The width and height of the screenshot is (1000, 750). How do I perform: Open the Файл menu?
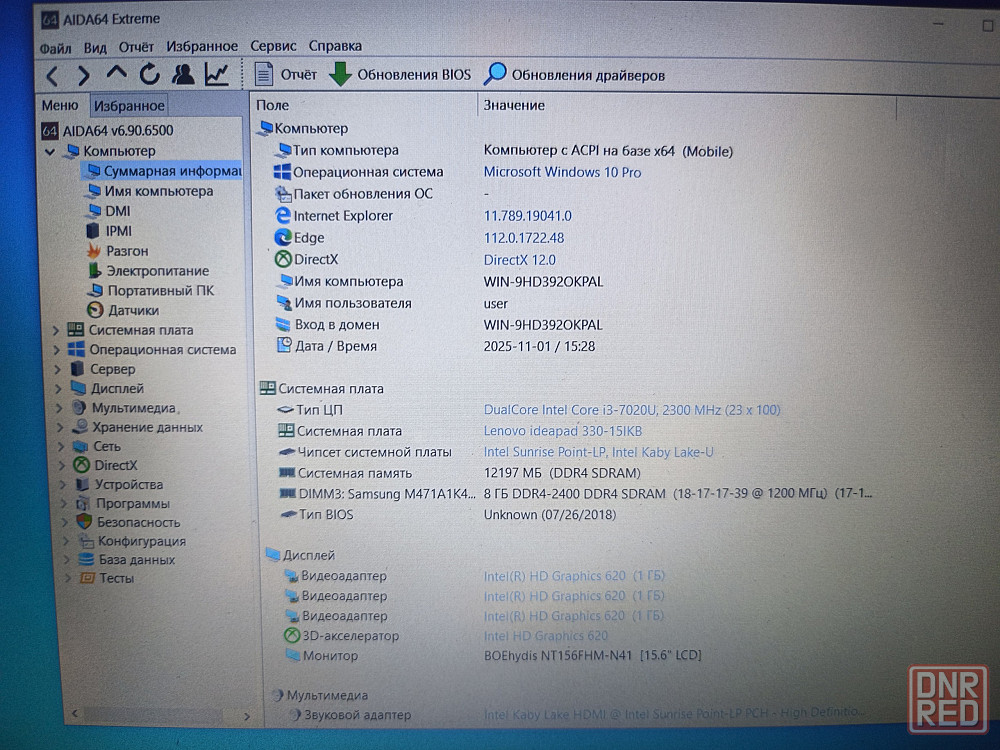click(x=55, y=47)
